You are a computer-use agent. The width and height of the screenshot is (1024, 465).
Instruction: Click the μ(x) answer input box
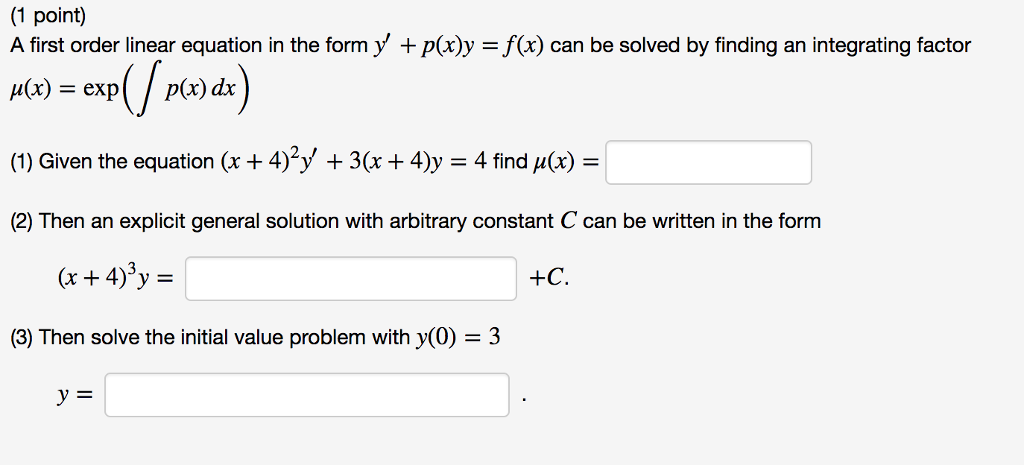click(x=709, y=162)
